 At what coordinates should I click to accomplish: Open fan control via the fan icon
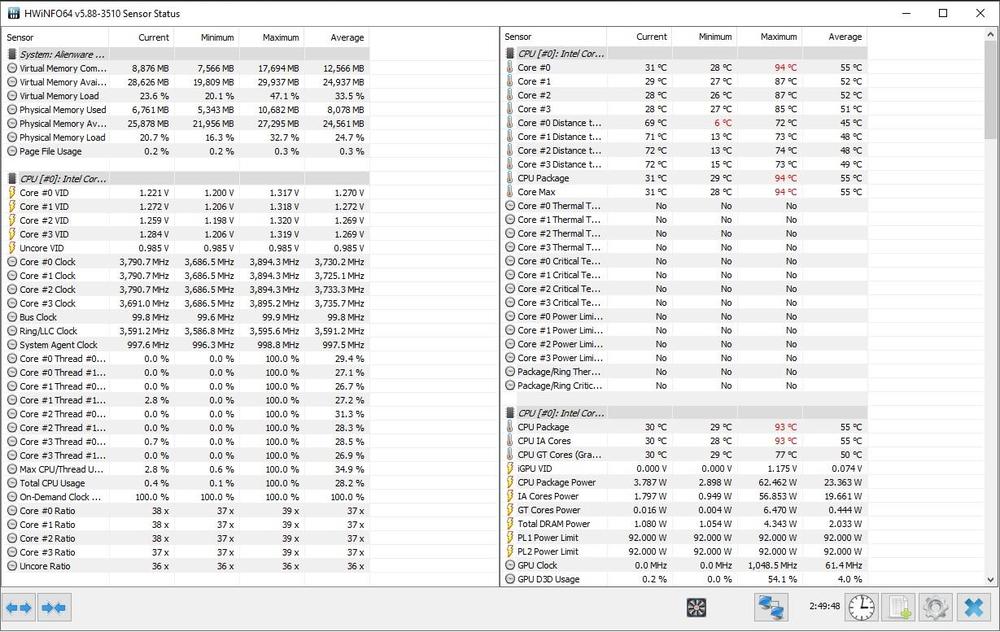(x=697, y=607)
